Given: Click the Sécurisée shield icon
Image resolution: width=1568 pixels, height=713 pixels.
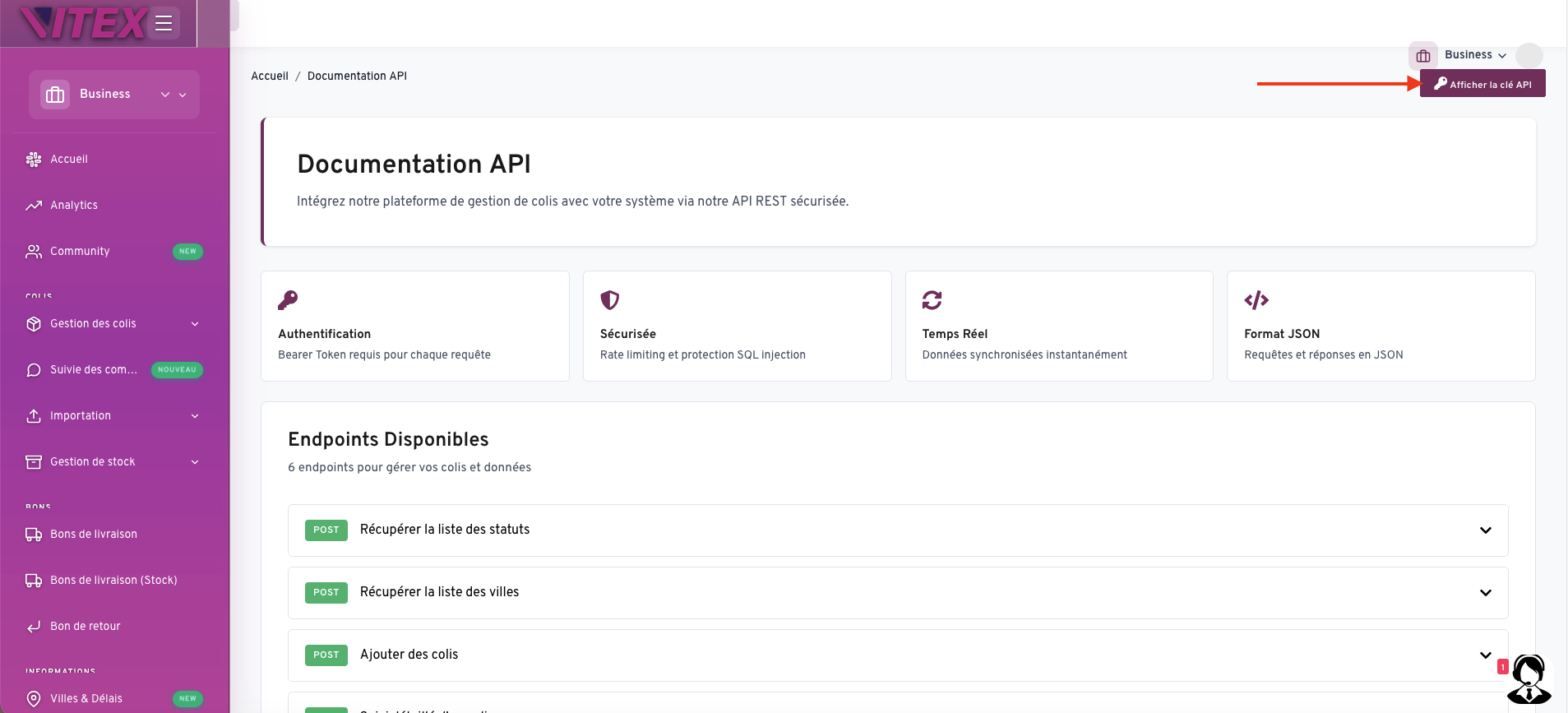Looking at the screenshot, I should (x=609, y=300).
